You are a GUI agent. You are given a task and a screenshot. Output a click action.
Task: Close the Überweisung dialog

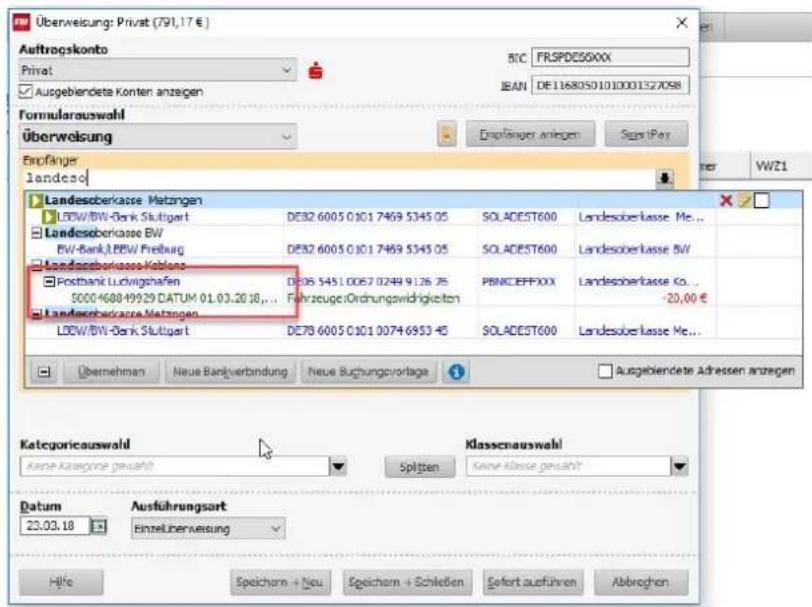pos(682,23)
